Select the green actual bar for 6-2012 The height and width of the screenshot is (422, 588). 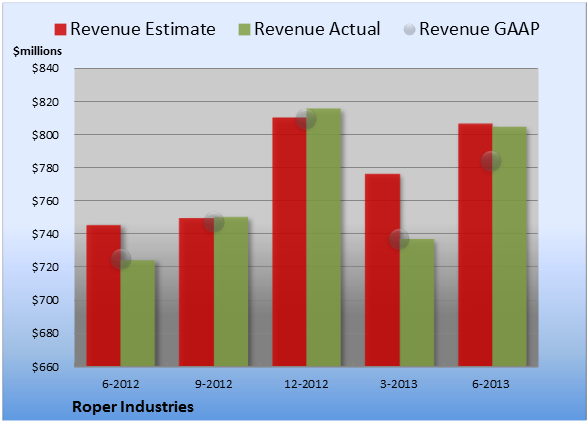pos(138,313)
